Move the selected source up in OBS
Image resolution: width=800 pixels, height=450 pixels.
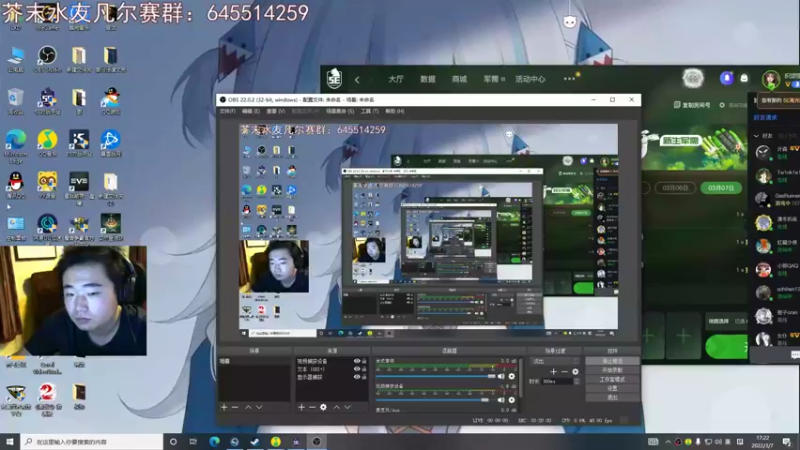(337, 407)
